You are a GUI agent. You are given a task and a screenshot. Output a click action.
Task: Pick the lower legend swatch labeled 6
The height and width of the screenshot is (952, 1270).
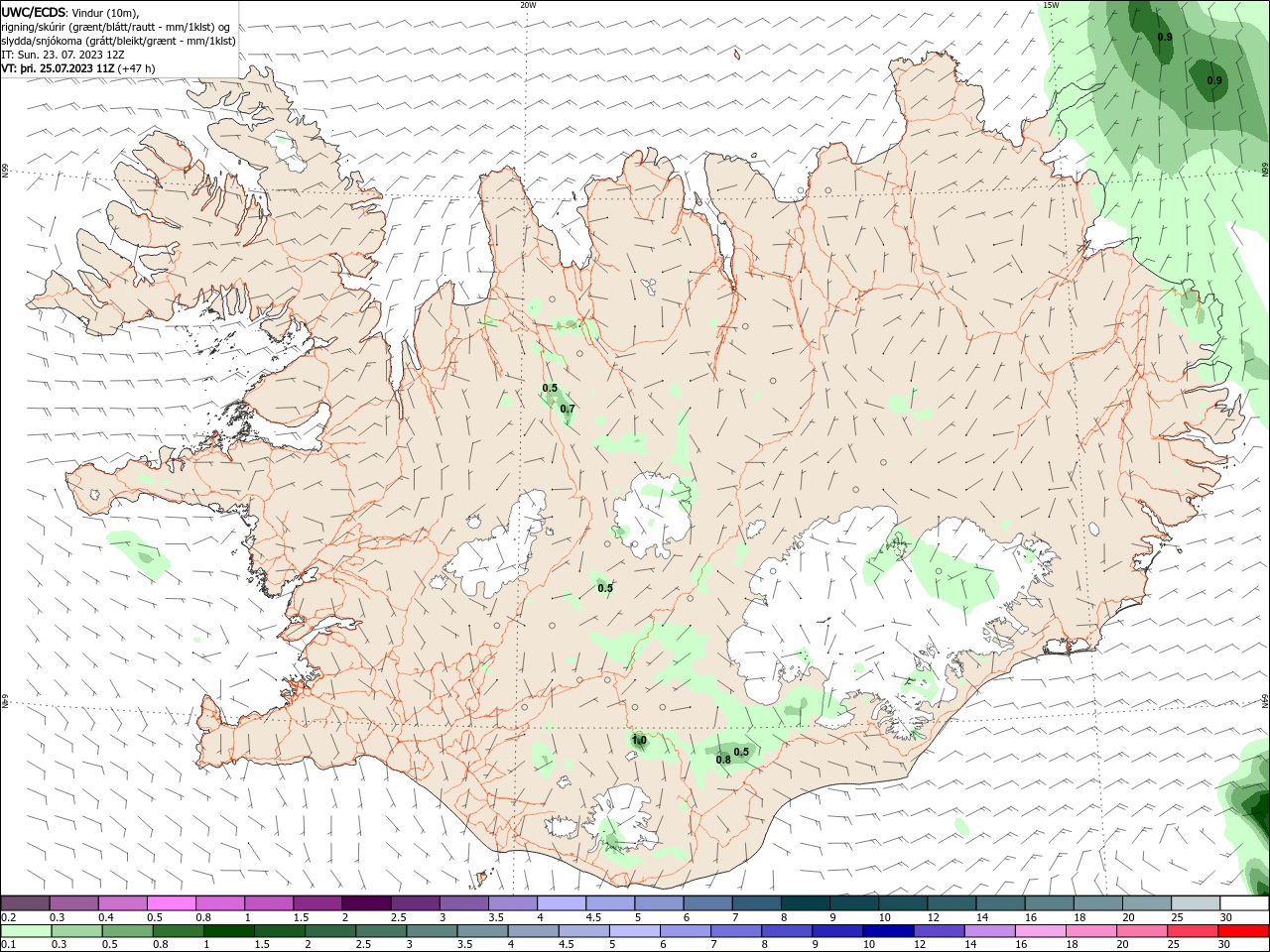(686, 931)
